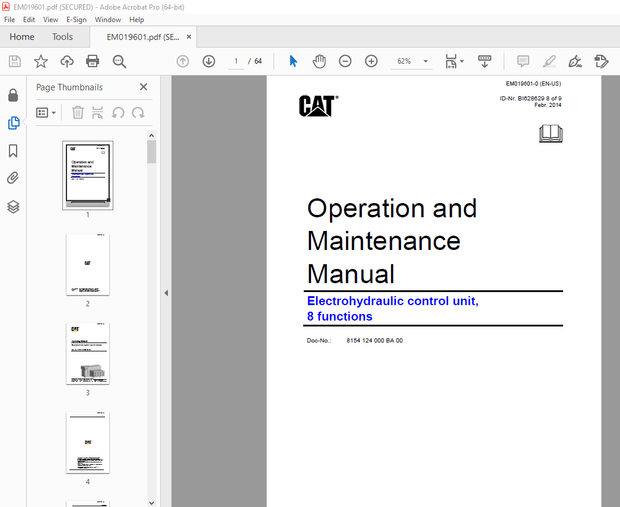Click the thumbnails scrollbar handle
Image resolution: width=620 pixels, height=507 pixels.
click(x=151, y=152)
